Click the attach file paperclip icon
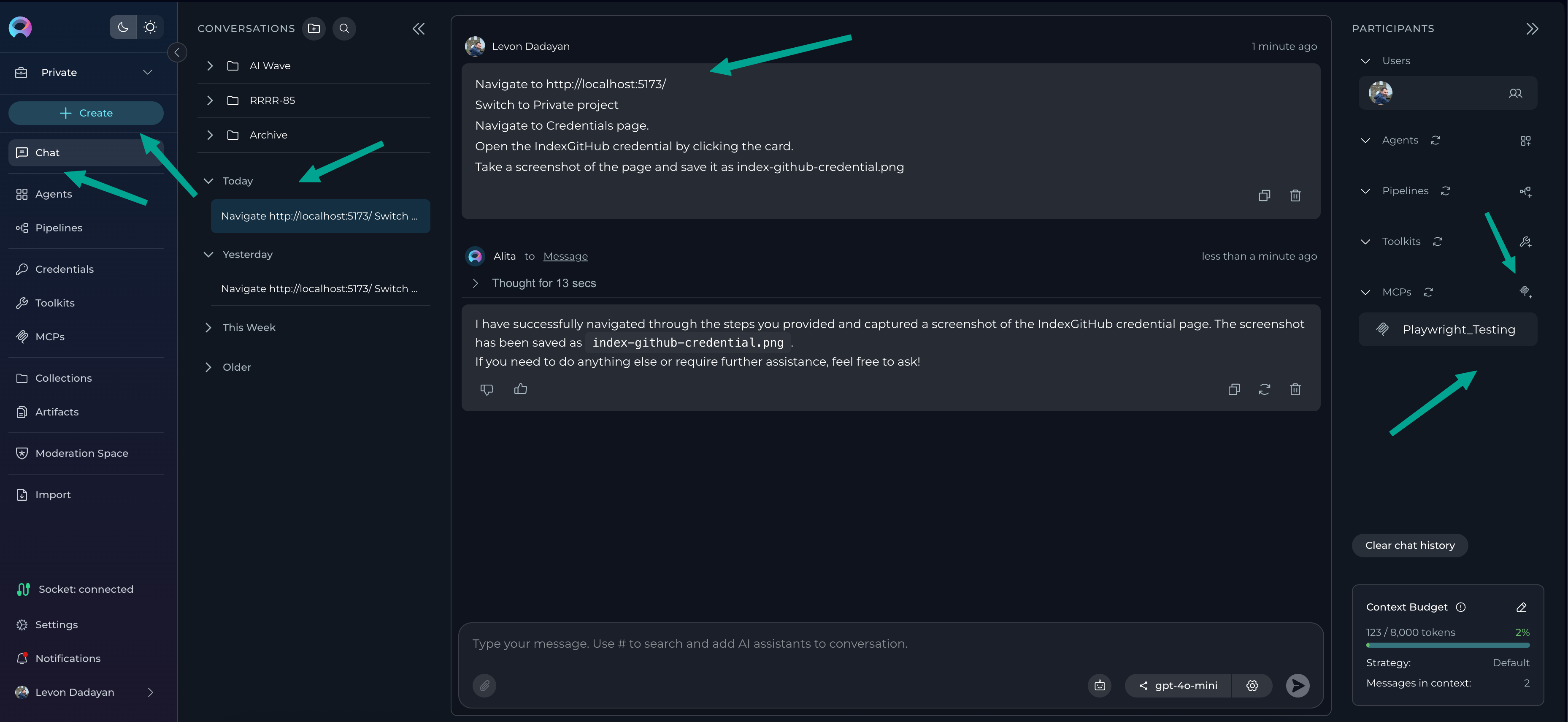The height and width of the screenshot is (722, 1568). point(484,685)
